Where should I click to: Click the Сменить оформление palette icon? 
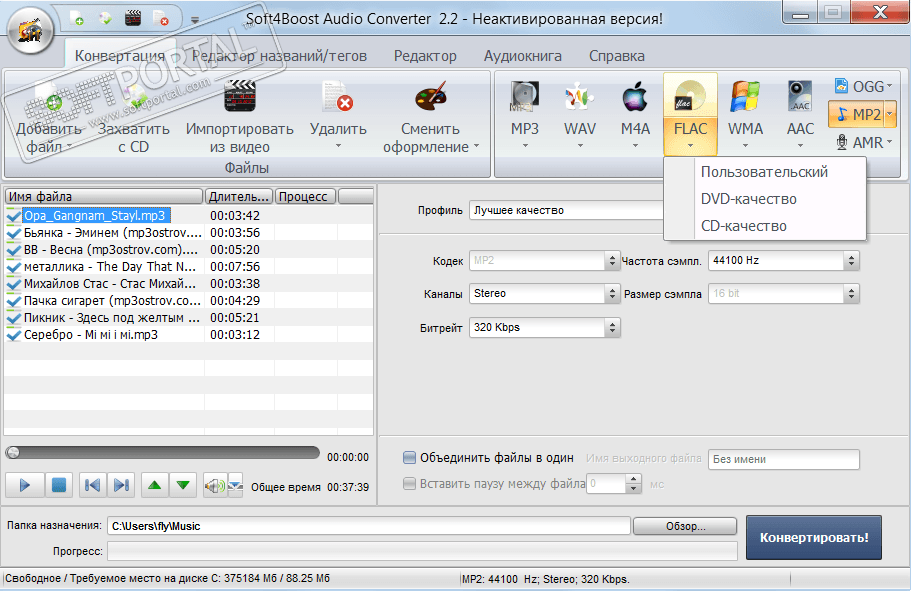pyautogui.click(x=431, y=96)
